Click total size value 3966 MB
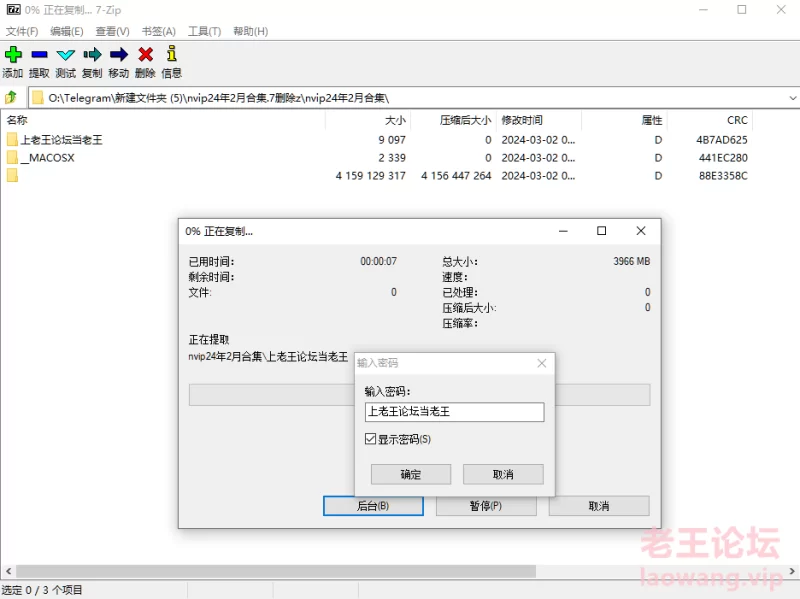Viewport: 800px width, 599px height. 632,261
